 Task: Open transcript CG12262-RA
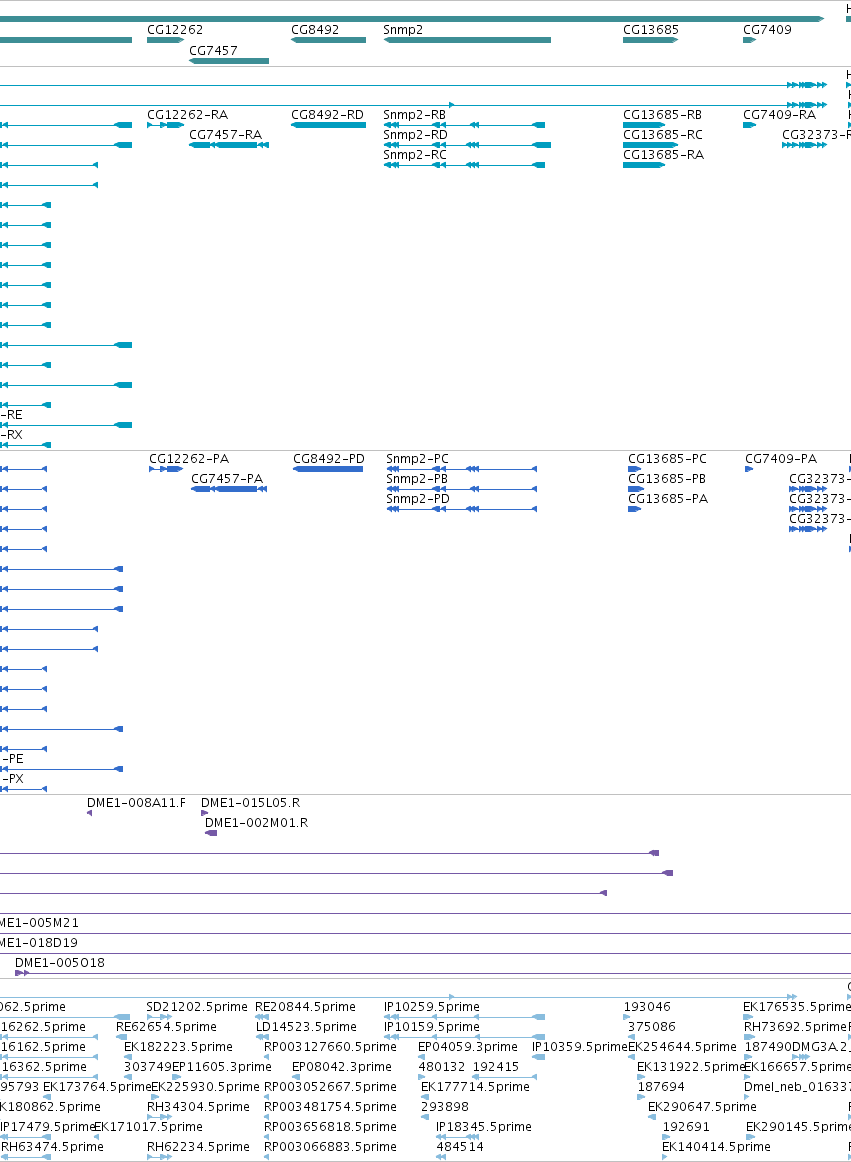(188, 115)
